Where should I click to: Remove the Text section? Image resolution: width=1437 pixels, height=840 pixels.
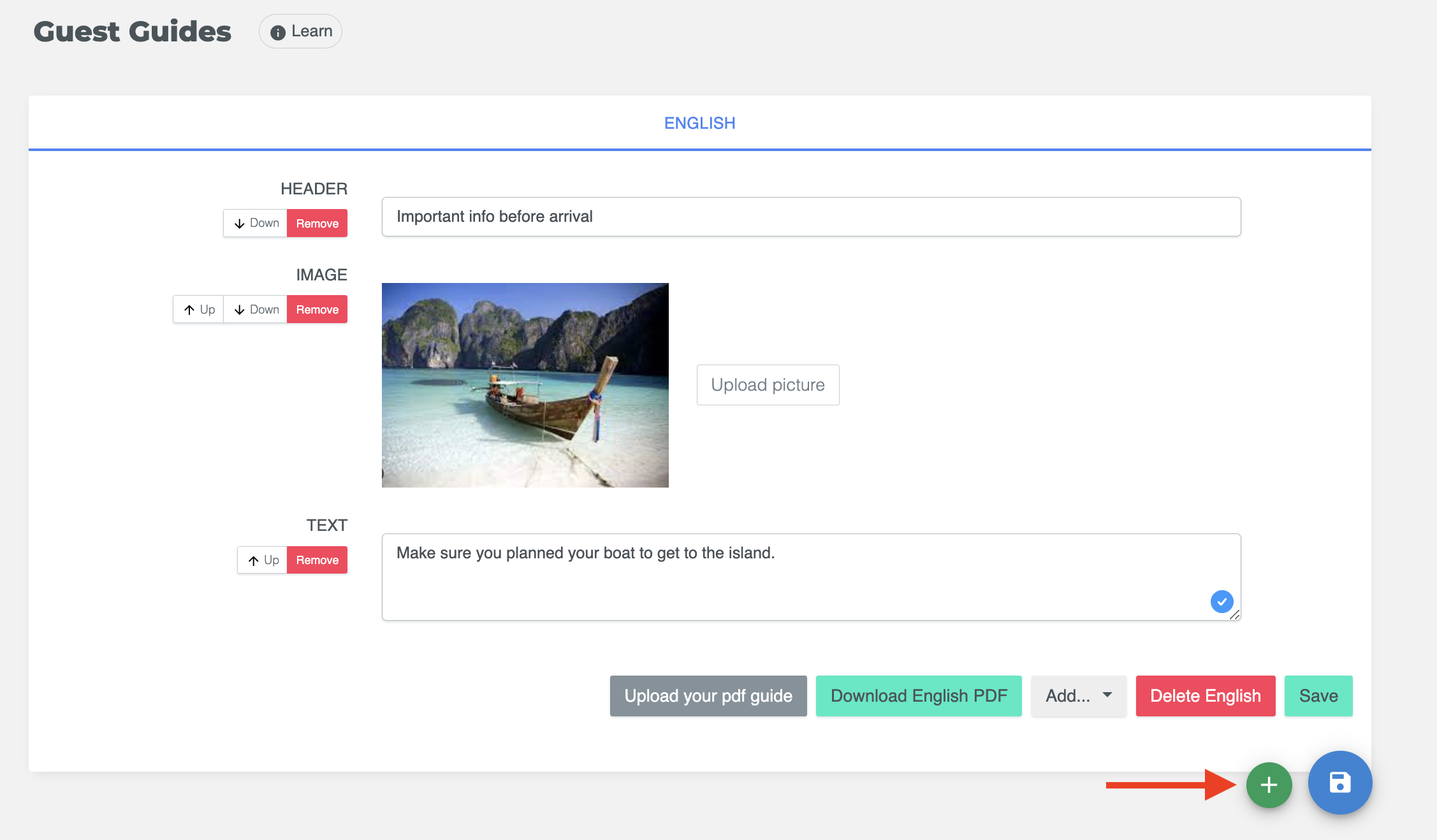[317, 560]
